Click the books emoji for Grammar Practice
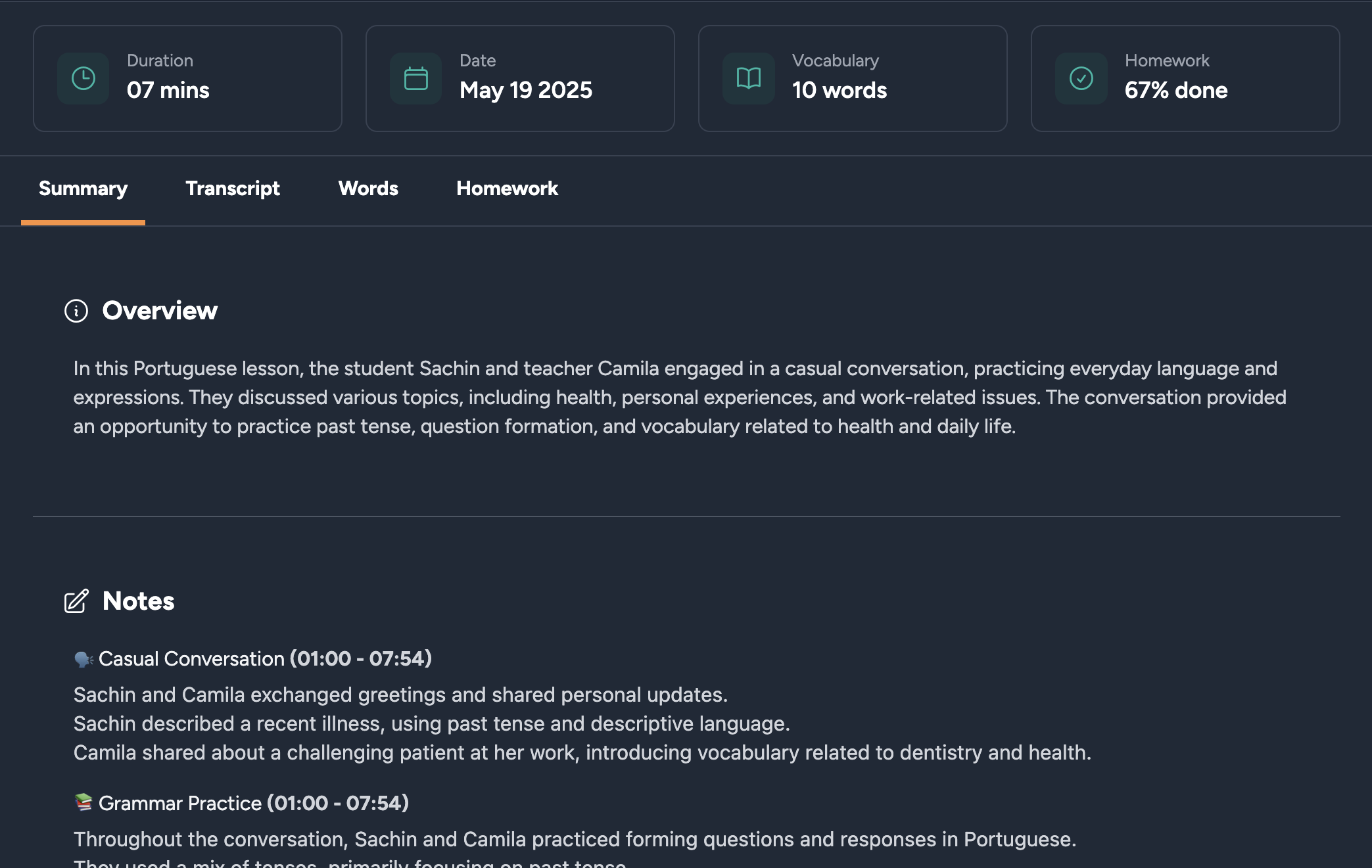Viewport: 1372px width, 868px height. tap(83, 803)
